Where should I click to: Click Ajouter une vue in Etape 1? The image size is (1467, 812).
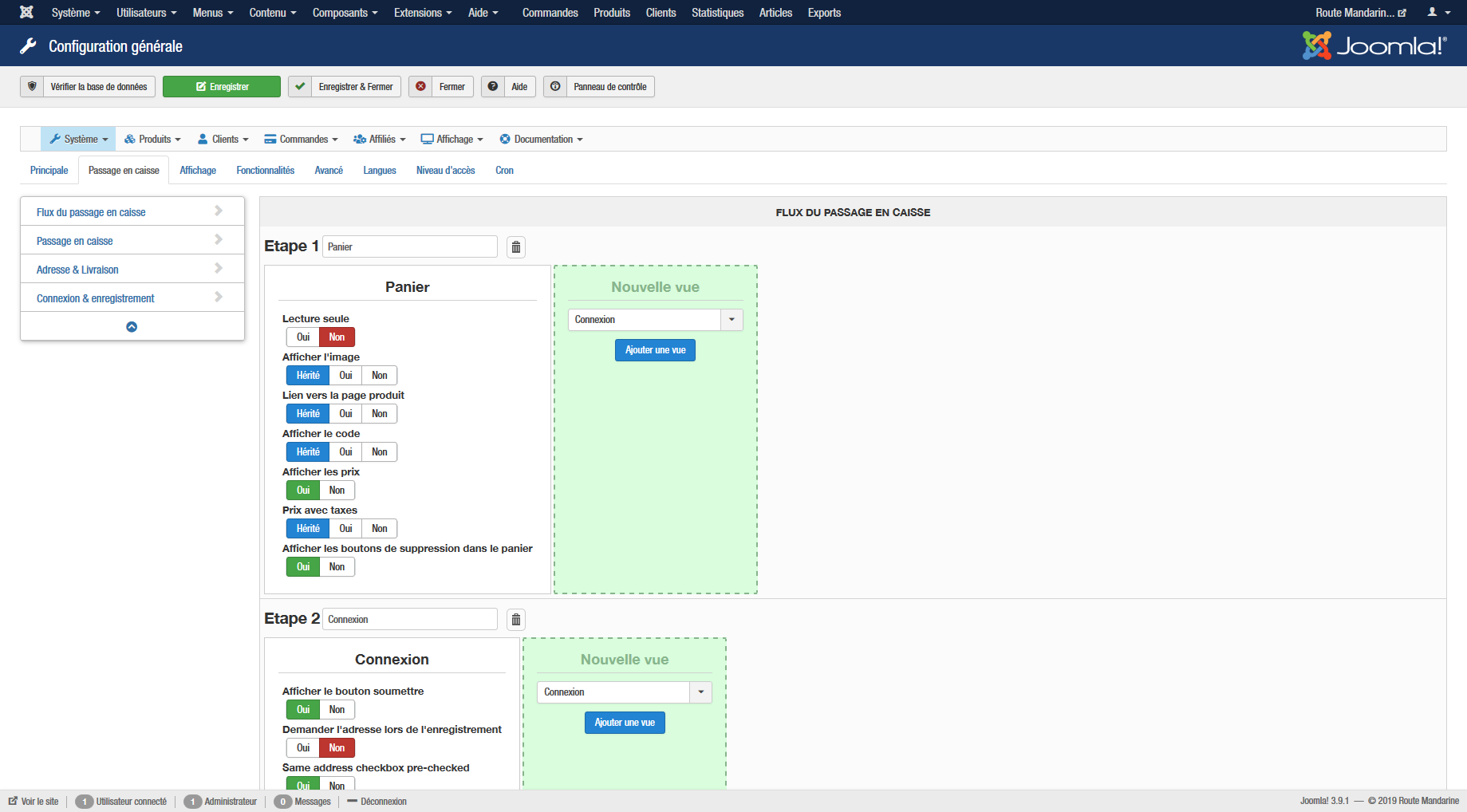pos(655,349)
